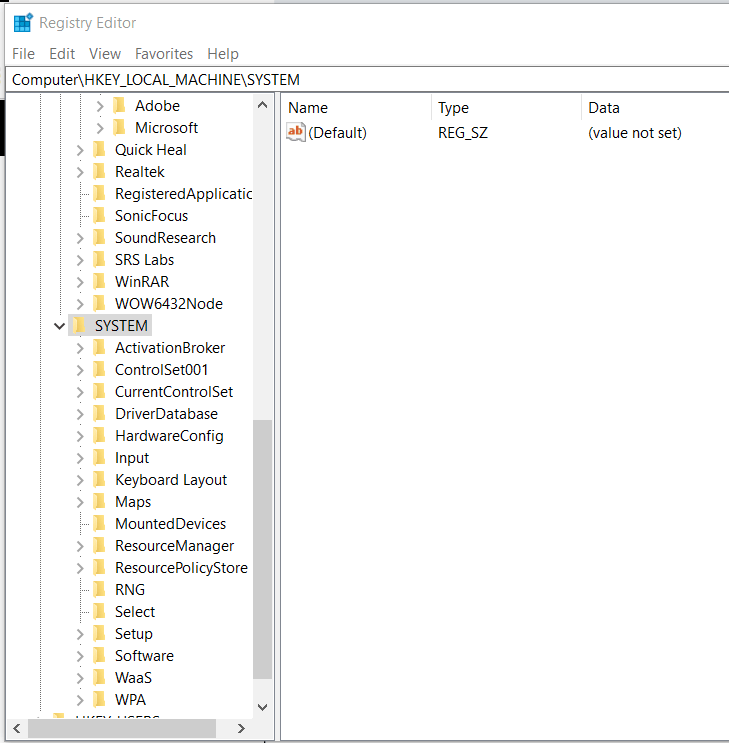729x743 pixels.
Task: Click the MountedDevices folder icon
Action: (x=100, y=523)
